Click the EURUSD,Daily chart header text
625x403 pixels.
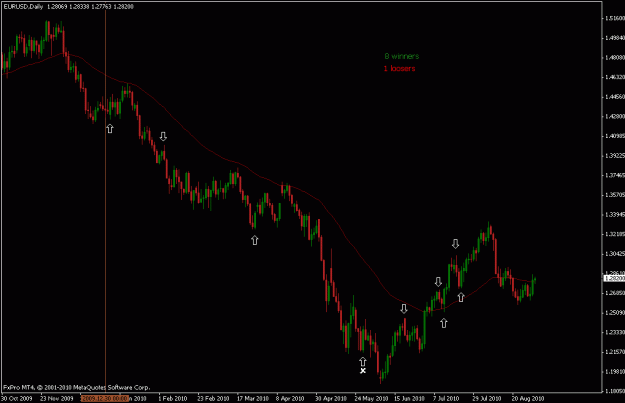click(x=23, y=6)
